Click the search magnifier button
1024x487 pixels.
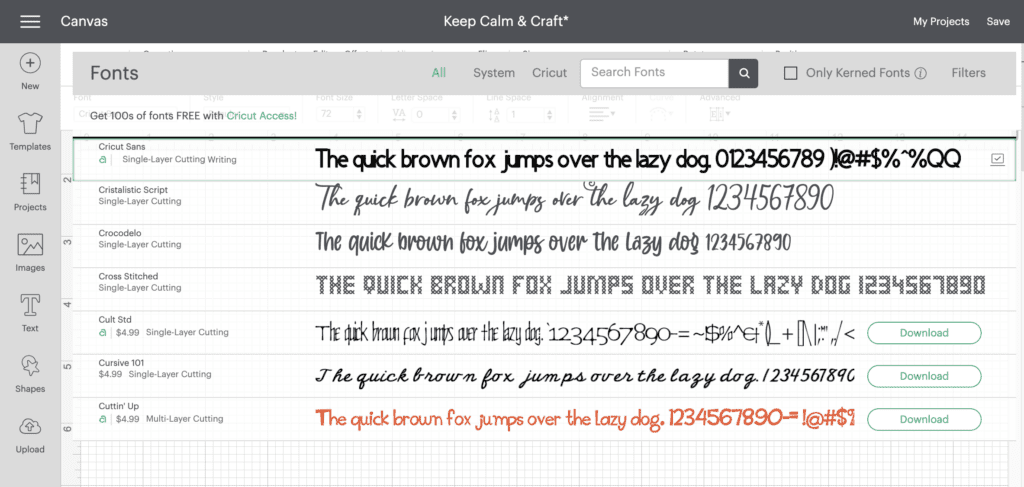tap(744, 73)
